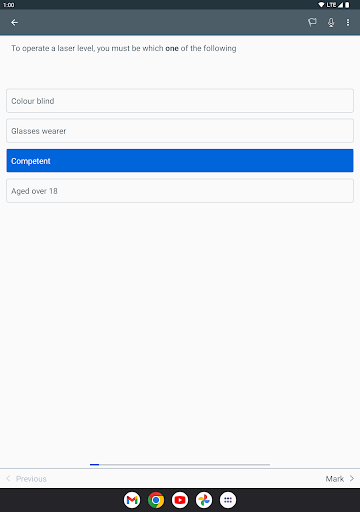Open the three-dot overflow menu
Viewport: 360px width, 512px height.
pos(348,22)
